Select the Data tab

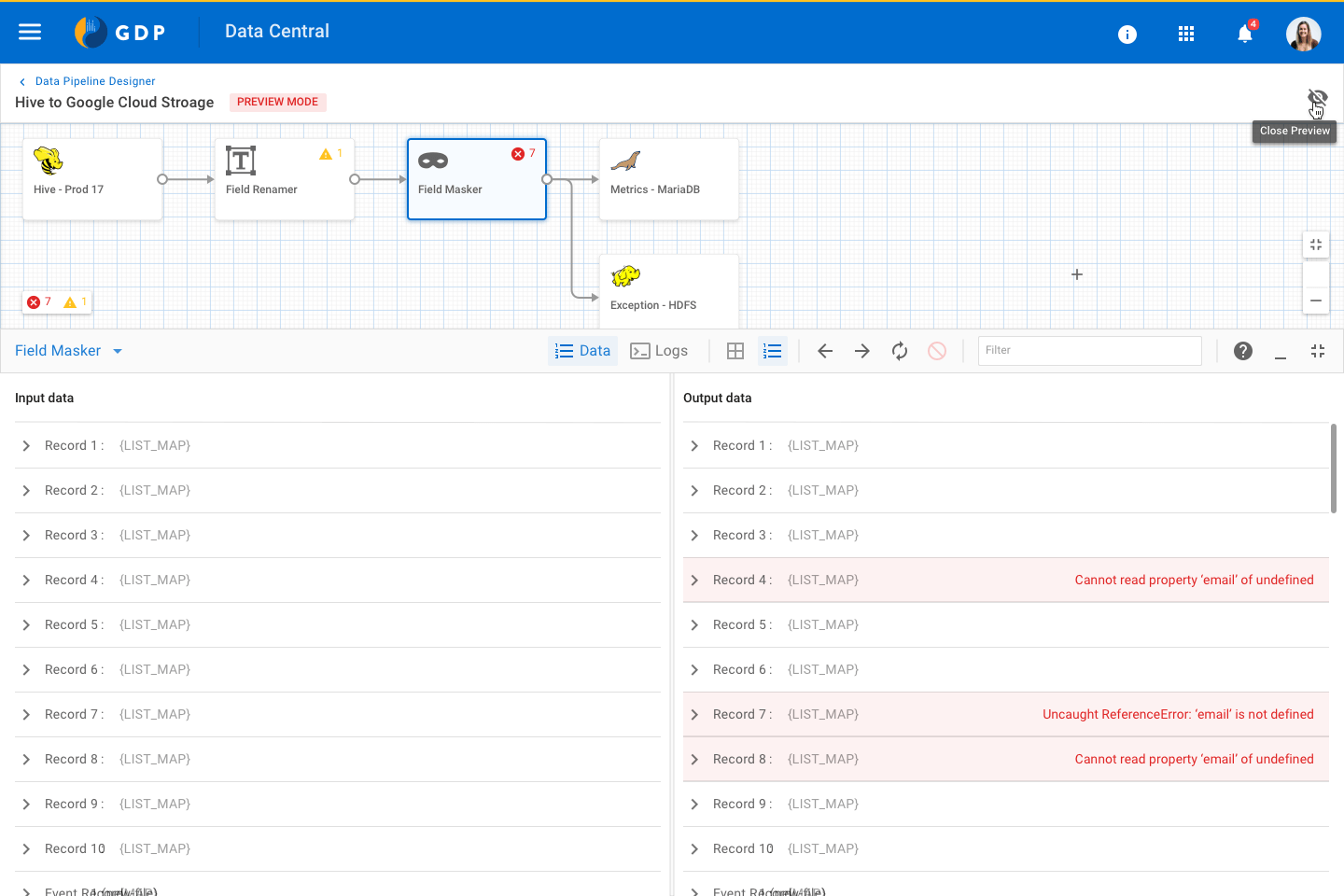(x=583, y=351)
